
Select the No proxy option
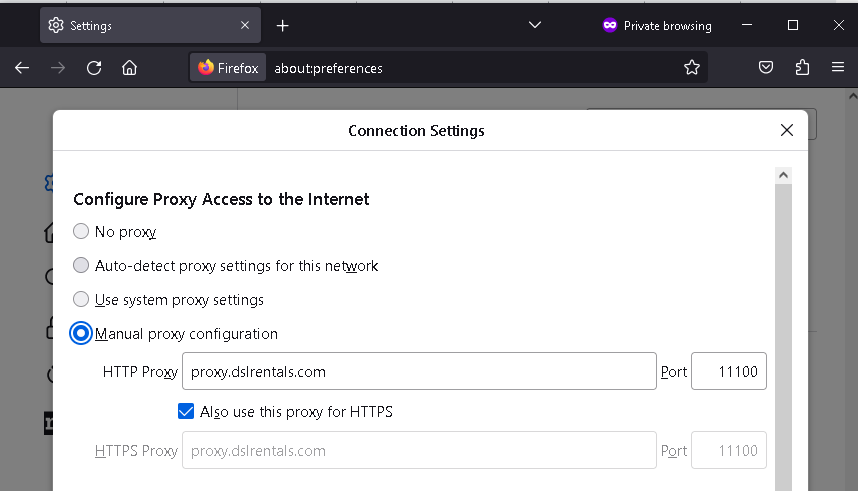tap(81, 232)
